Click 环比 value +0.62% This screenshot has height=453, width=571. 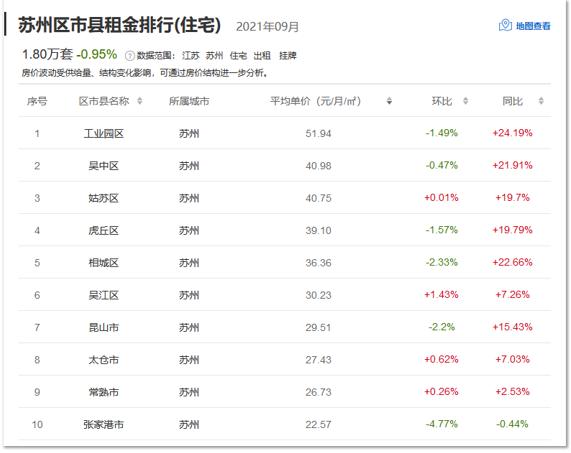442,359
